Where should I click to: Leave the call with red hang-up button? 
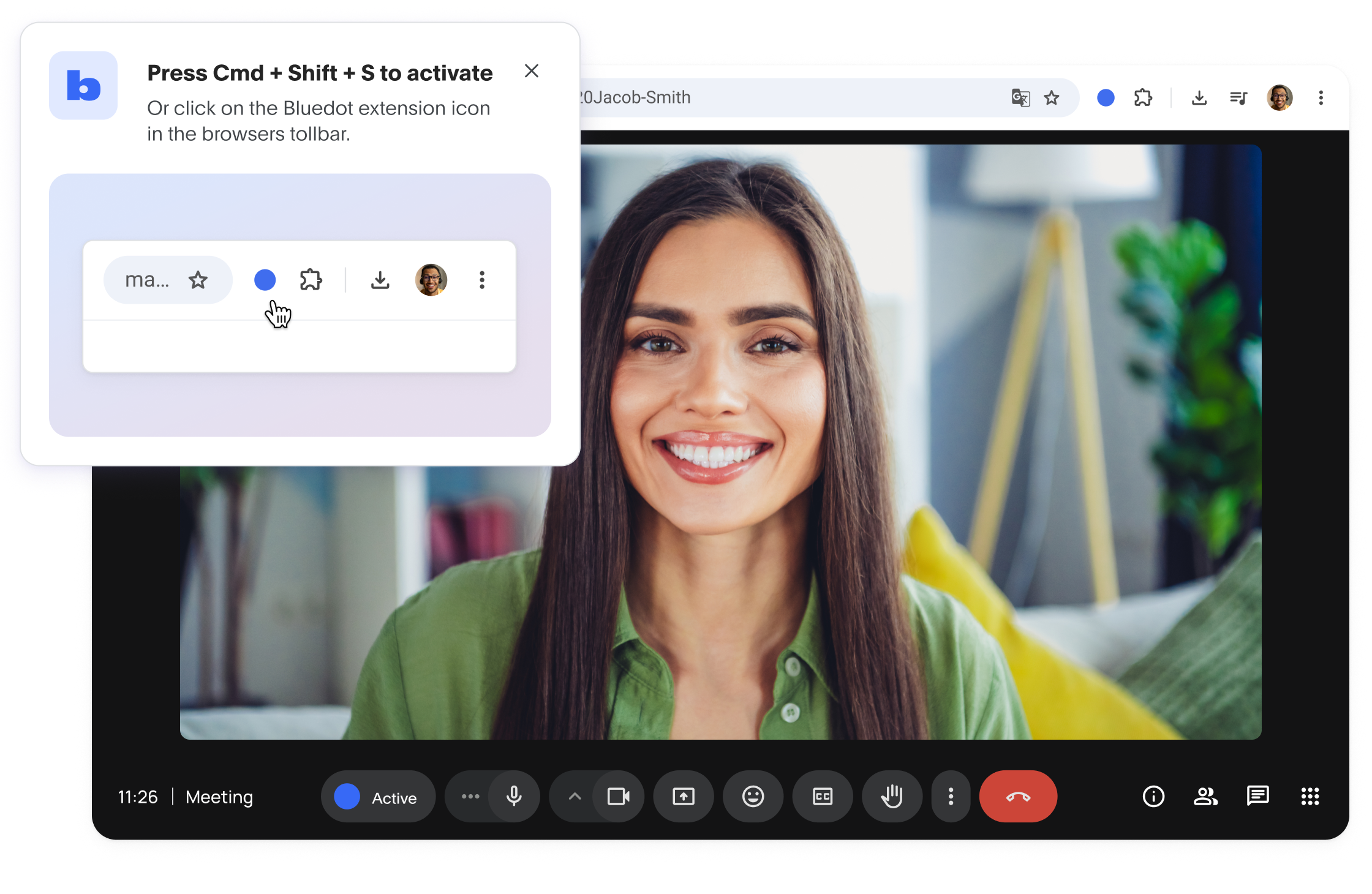pyautogui.click(x=1018, y=797)
